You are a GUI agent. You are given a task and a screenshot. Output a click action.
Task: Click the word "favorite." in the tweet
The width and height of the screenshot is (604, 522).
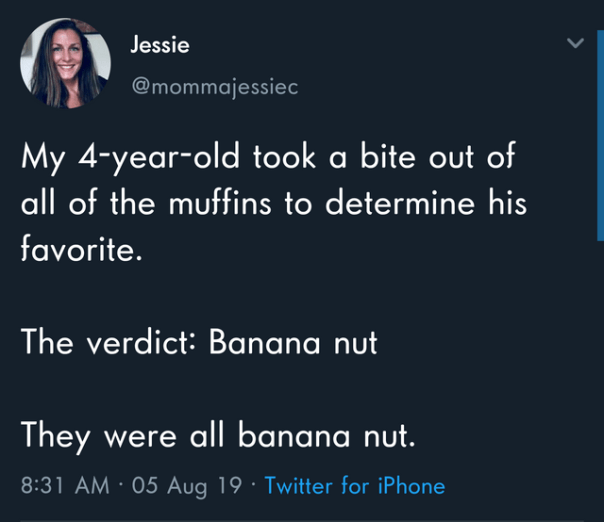[x=81, y=251]
